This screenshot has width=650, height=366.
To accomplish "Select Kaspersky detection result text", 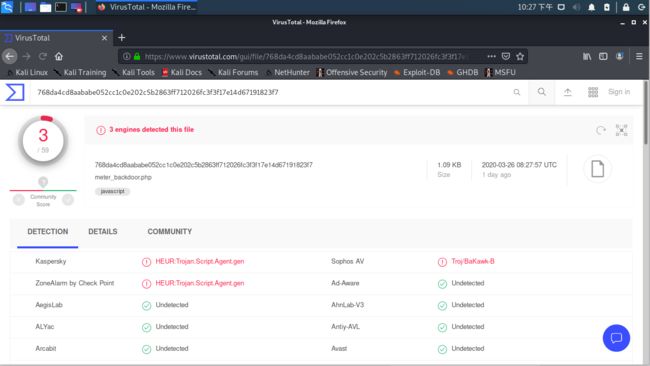I will 200,262.
